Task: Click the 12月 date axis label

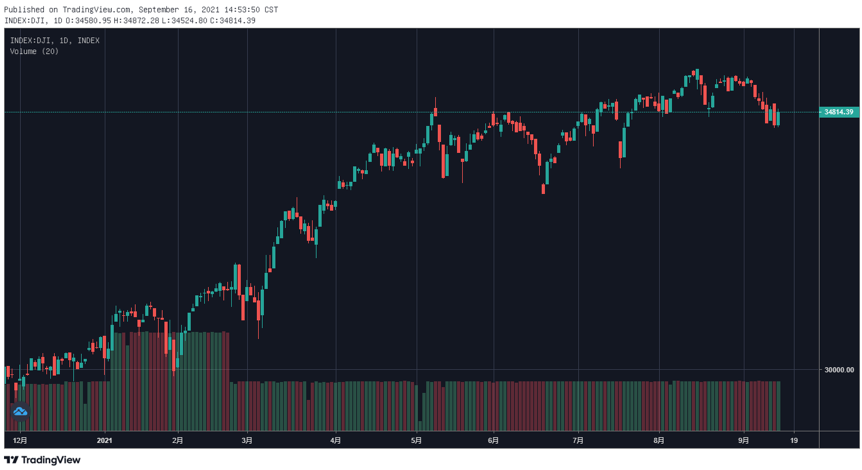Action: (x=20, y=440)
